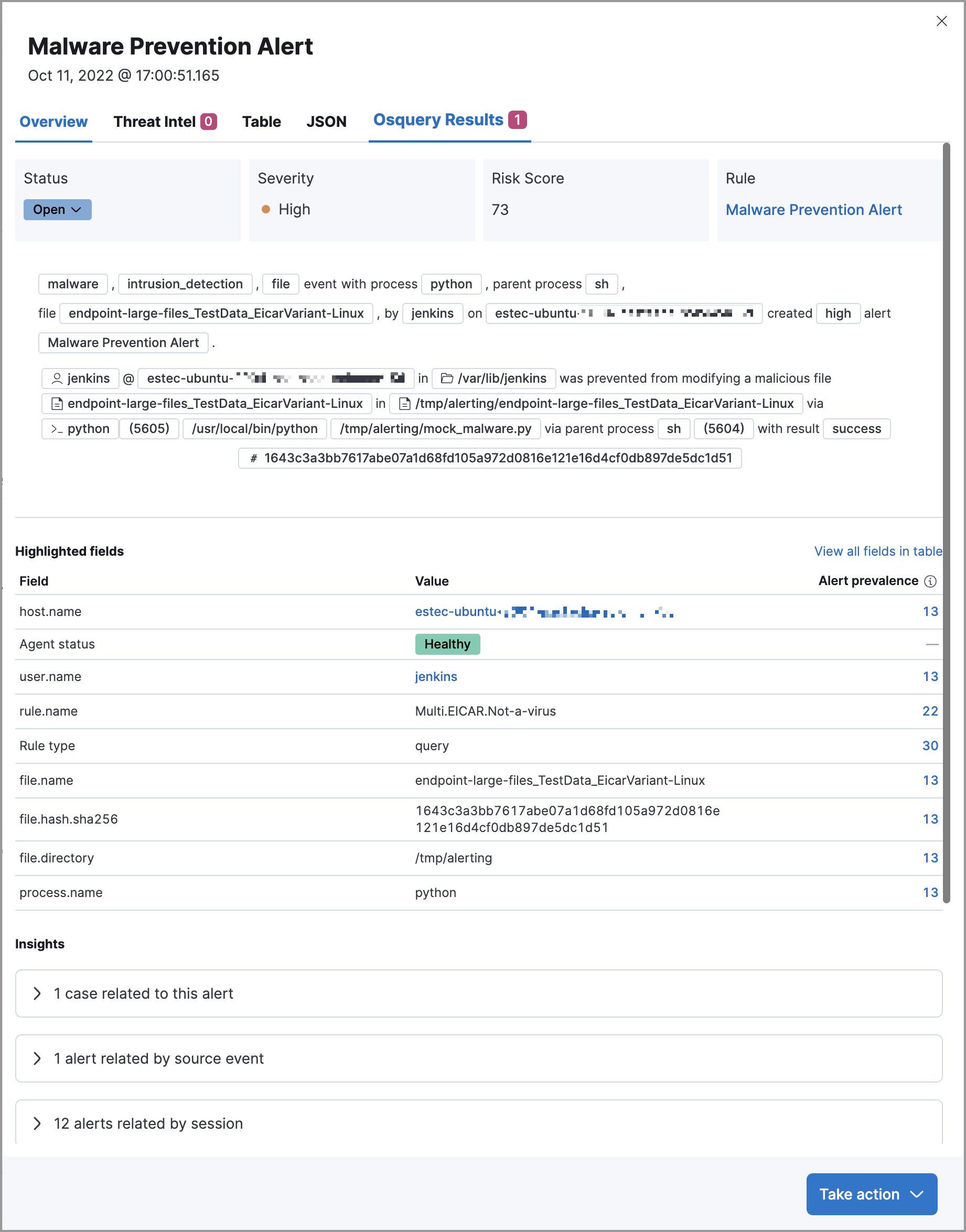This screenshot has height=1232, width=966.
Task: Click the jenkins user.name value link
Action: [435, 676]
